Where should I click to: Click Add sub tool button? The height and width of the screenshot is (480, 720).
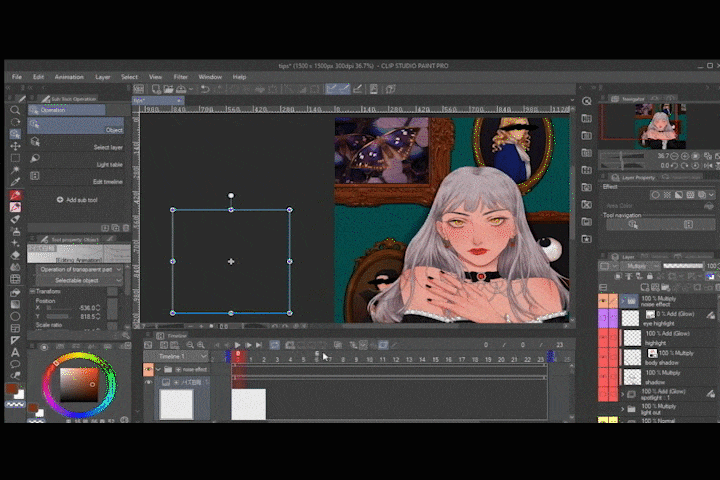pos(78,200)
